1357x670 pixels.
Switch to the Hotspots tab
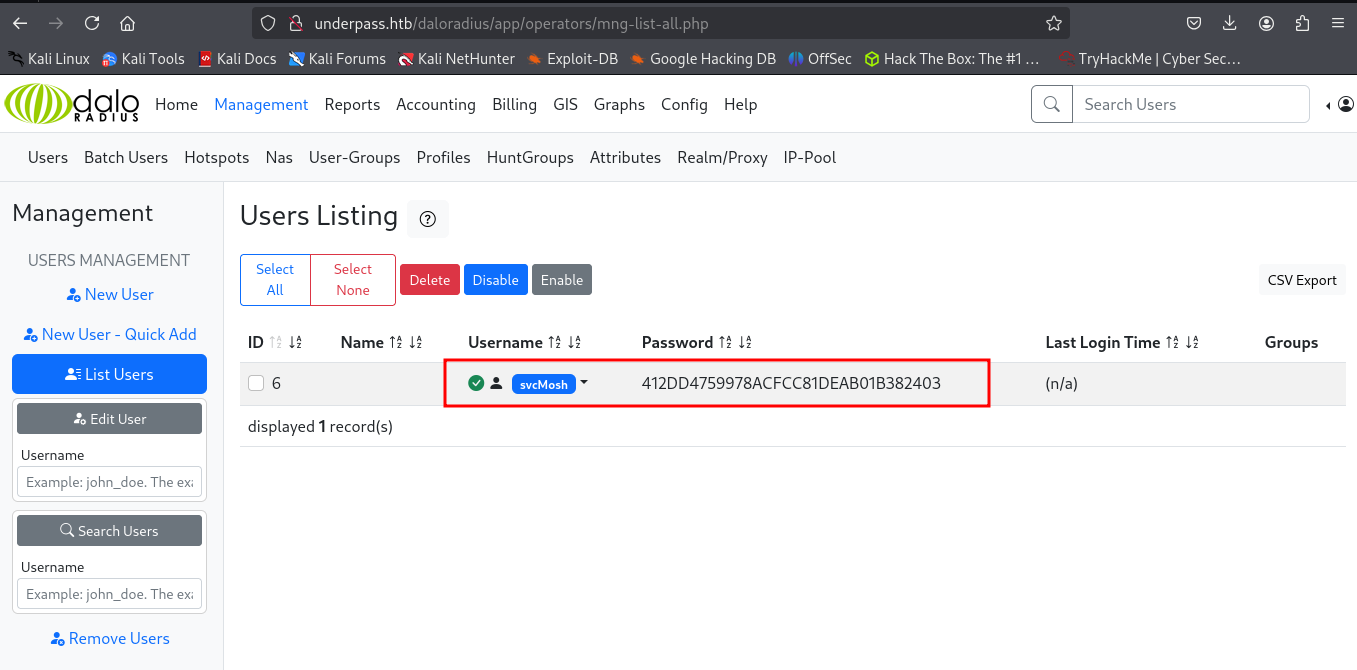click(216, 157)
